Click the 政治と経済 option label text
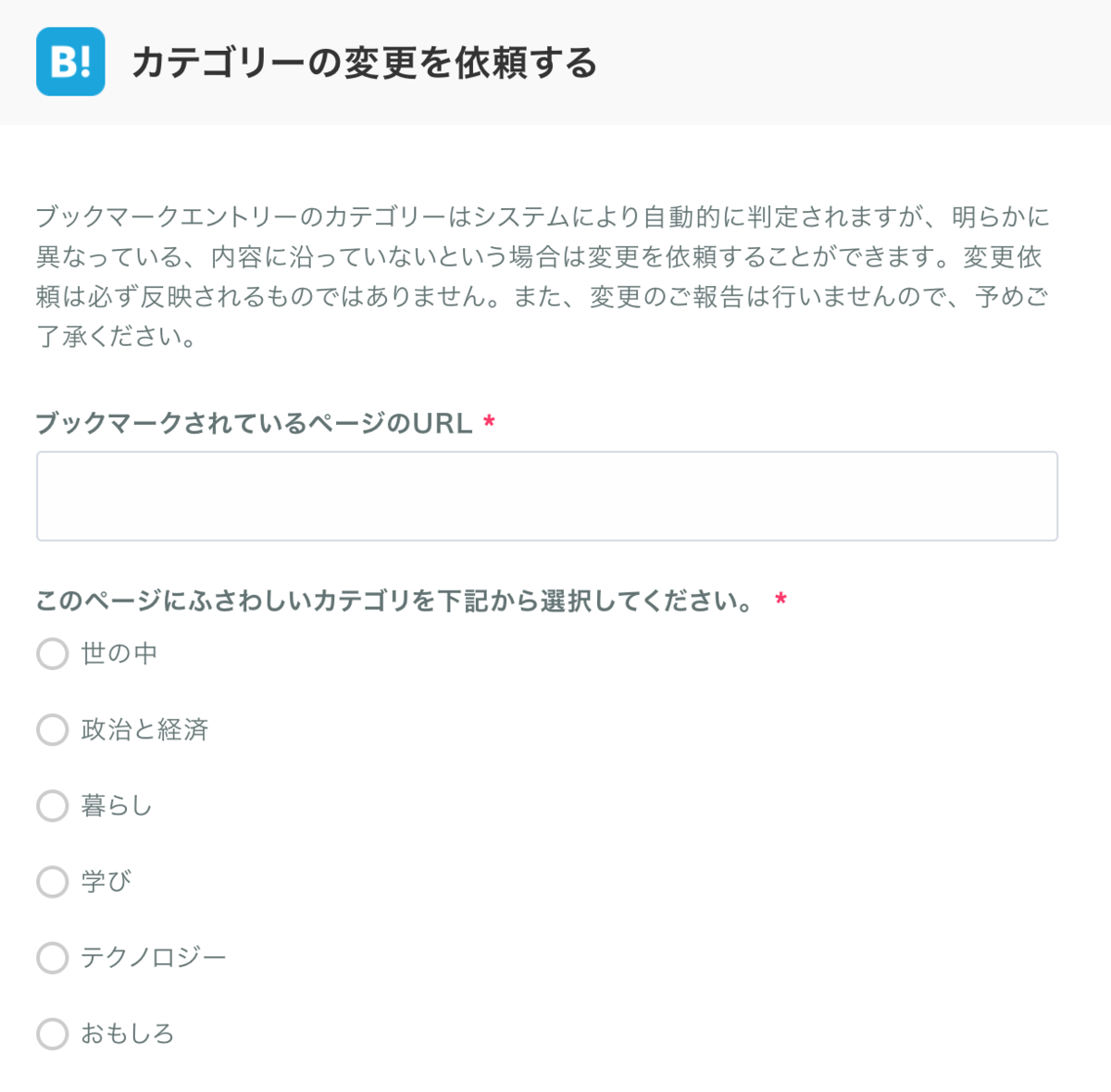The width and height of the screenshot is (1111, 1092). click(144, 729)
